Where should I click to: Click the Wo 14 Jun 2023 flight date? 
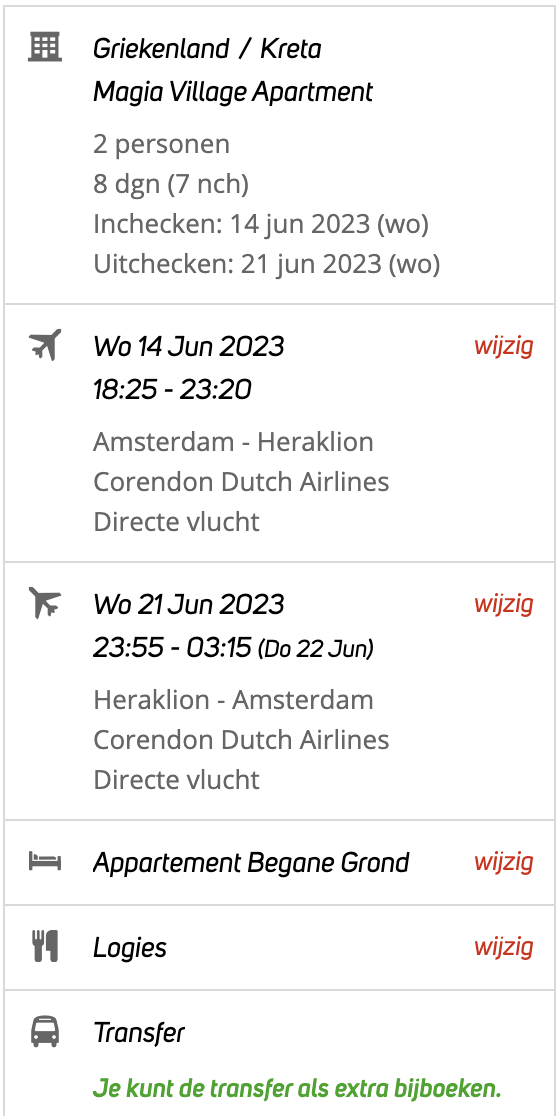click(189, 347)
